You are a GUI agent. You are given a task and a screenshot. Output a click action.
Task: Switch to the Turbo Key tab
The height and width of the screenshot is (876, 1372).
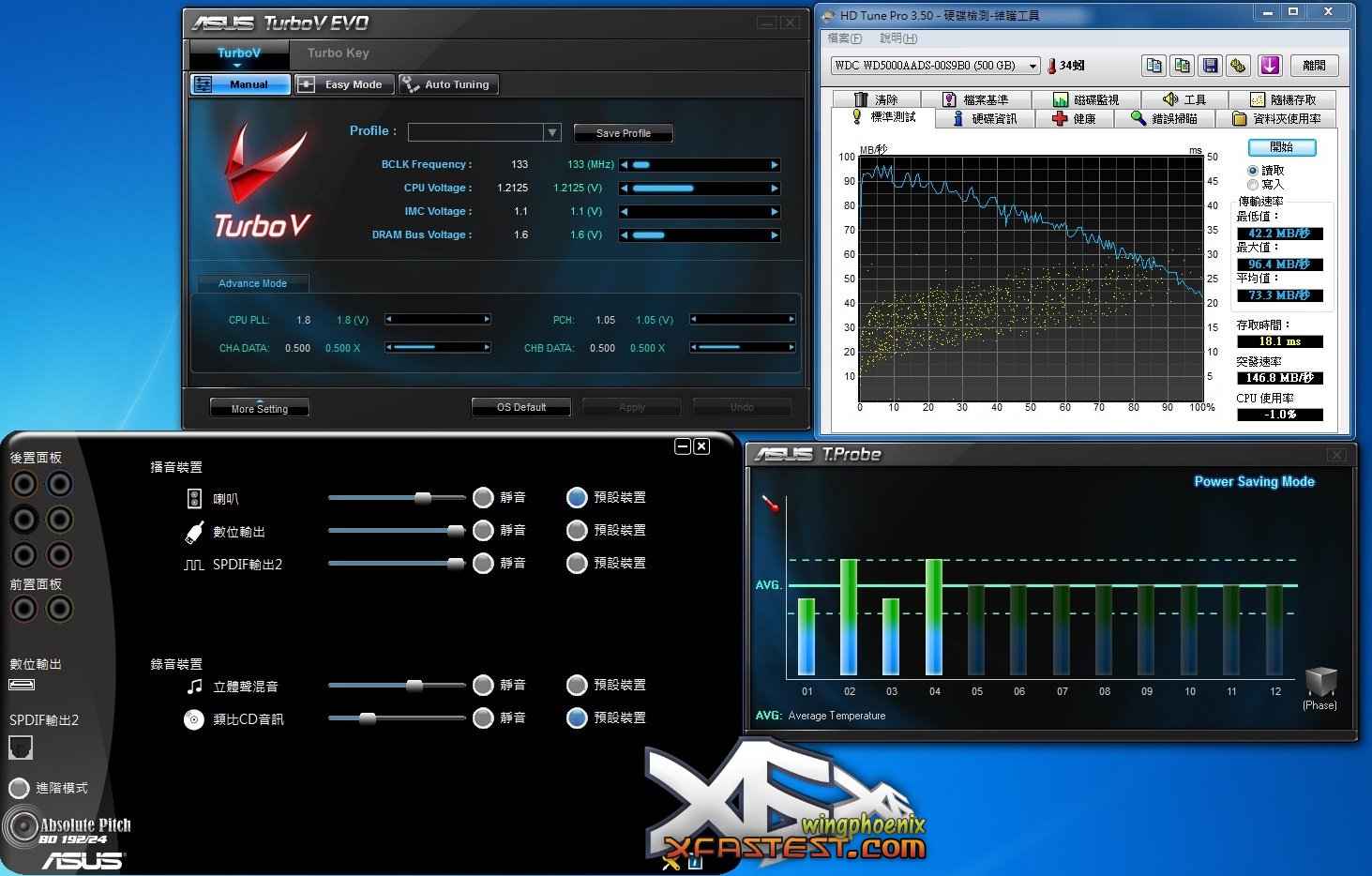[x=339, y=53]
